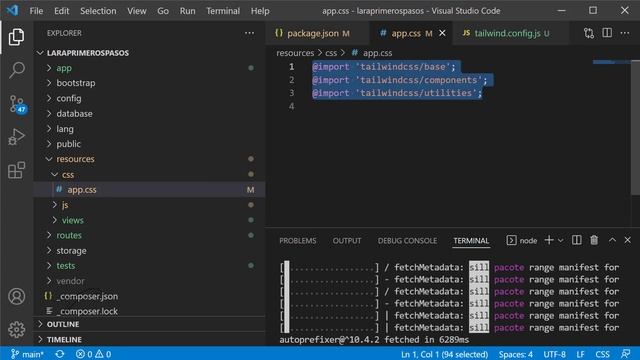Select the TERMINAL panel tab
This screenshot has width=640, height=360.
click(471, 241)
